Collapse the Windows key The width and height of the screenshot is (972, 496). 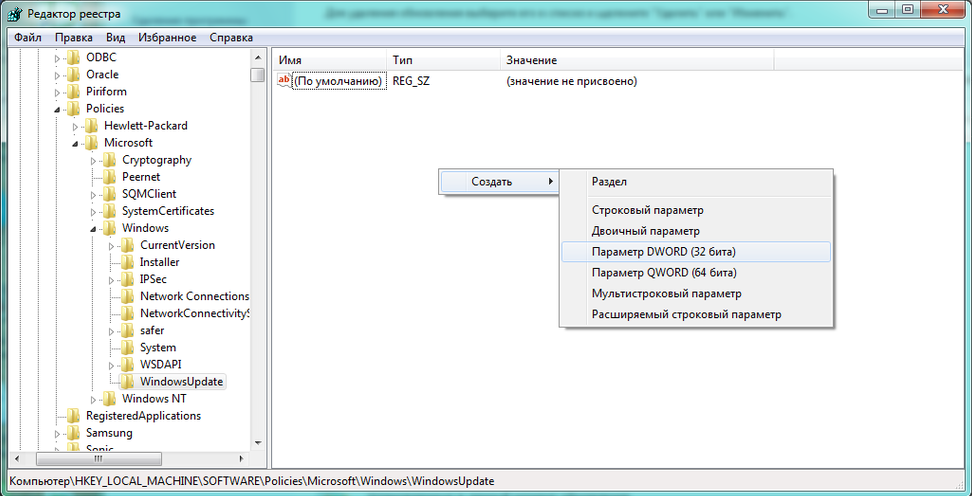pos(94,229)
